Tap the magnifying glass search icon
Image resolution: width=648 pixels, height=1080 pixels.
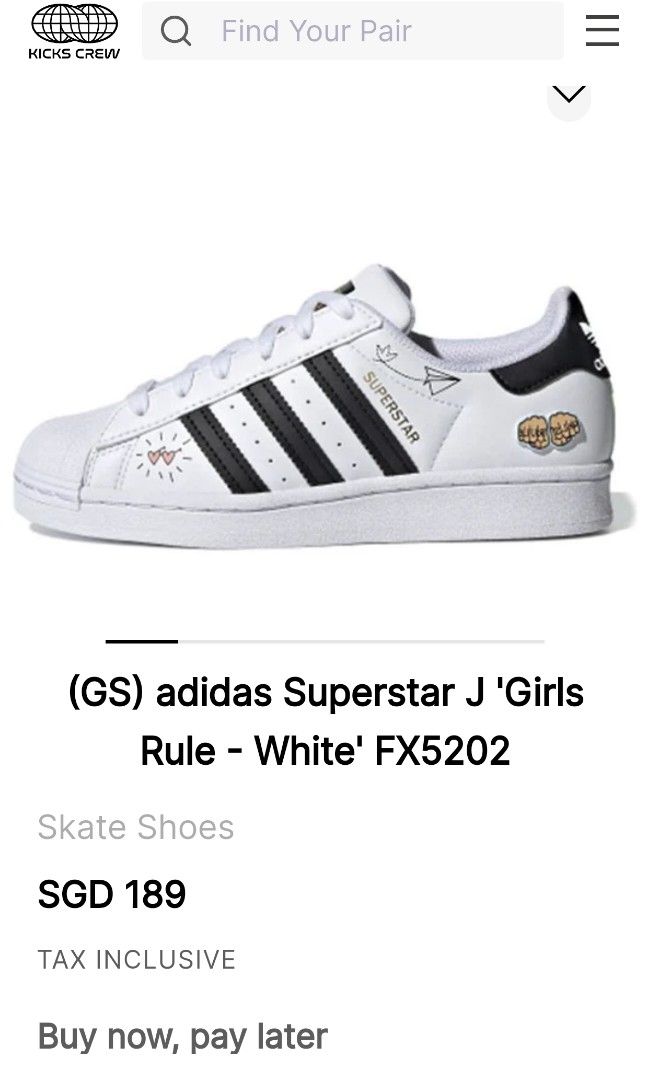pos(176,32)
